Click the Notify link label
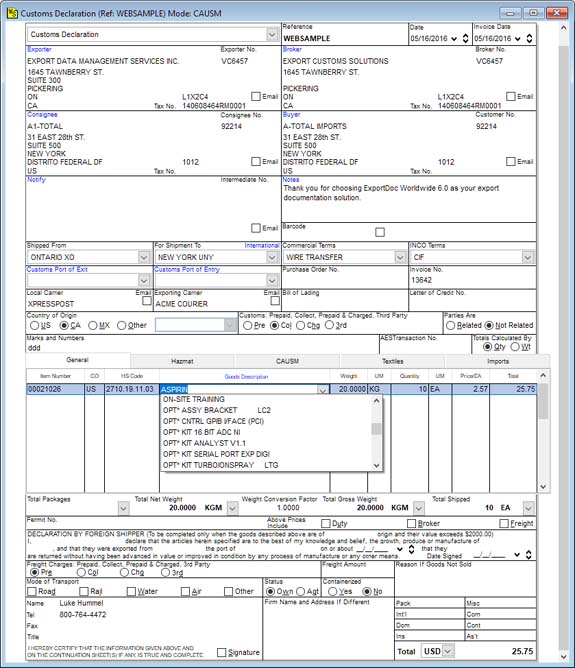The height and width of the screenshot is (668, 575). click(36, 179)
